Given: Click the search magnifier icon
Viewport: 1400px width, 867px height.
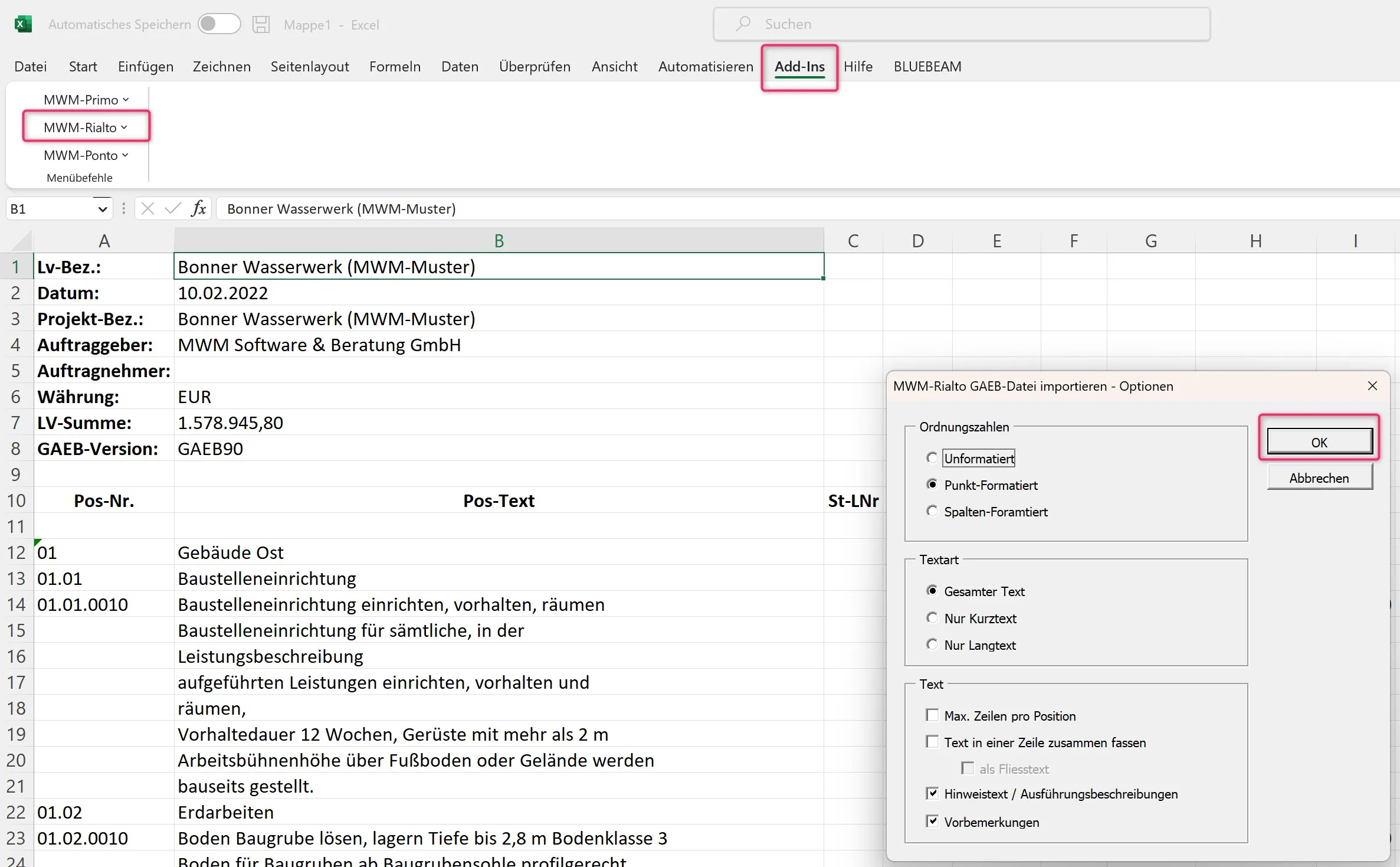Looking at the screenshot, I should [743, 24].
